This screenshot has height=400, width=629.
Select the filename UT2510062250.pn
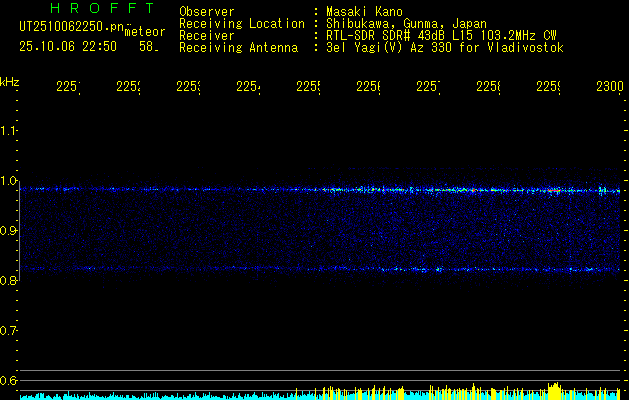72,27
